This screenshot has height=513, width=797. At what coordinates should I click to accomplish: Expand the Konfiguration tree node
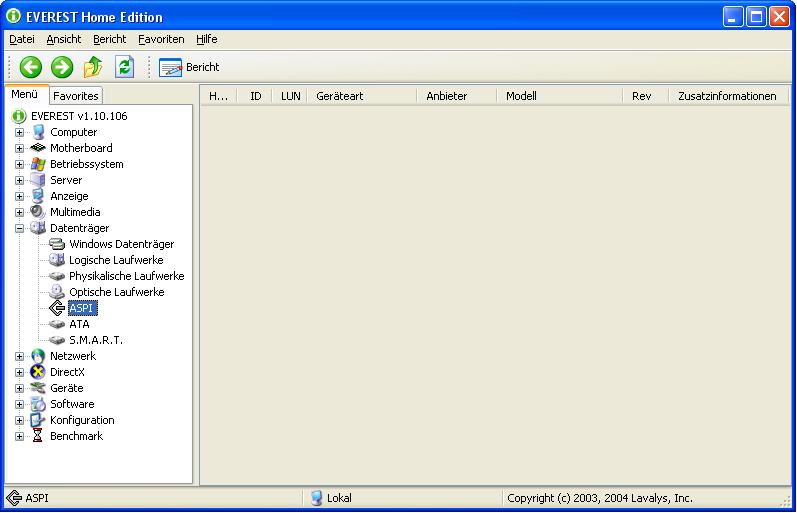tap(19, 420)
